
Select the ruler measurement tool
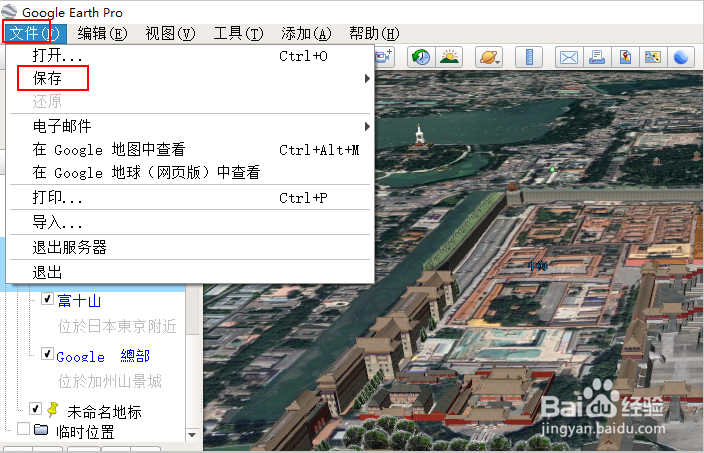coord(529,57)
